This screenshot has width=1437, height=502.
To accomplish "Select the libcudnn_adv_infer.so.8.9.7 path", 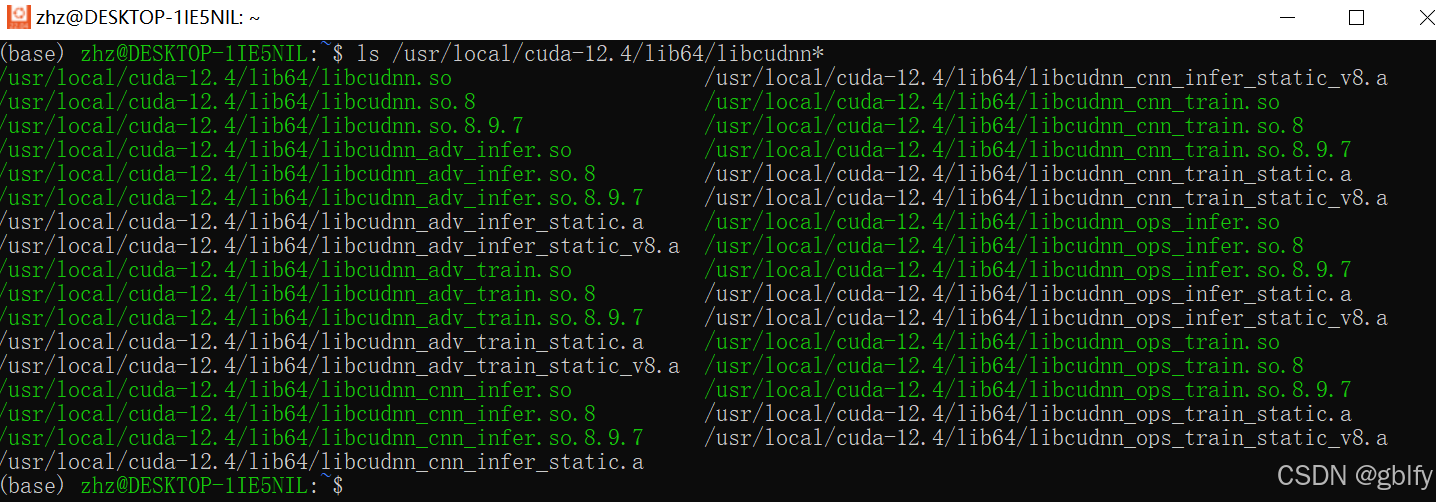I will pyautogui.click(x=322, y=198).
